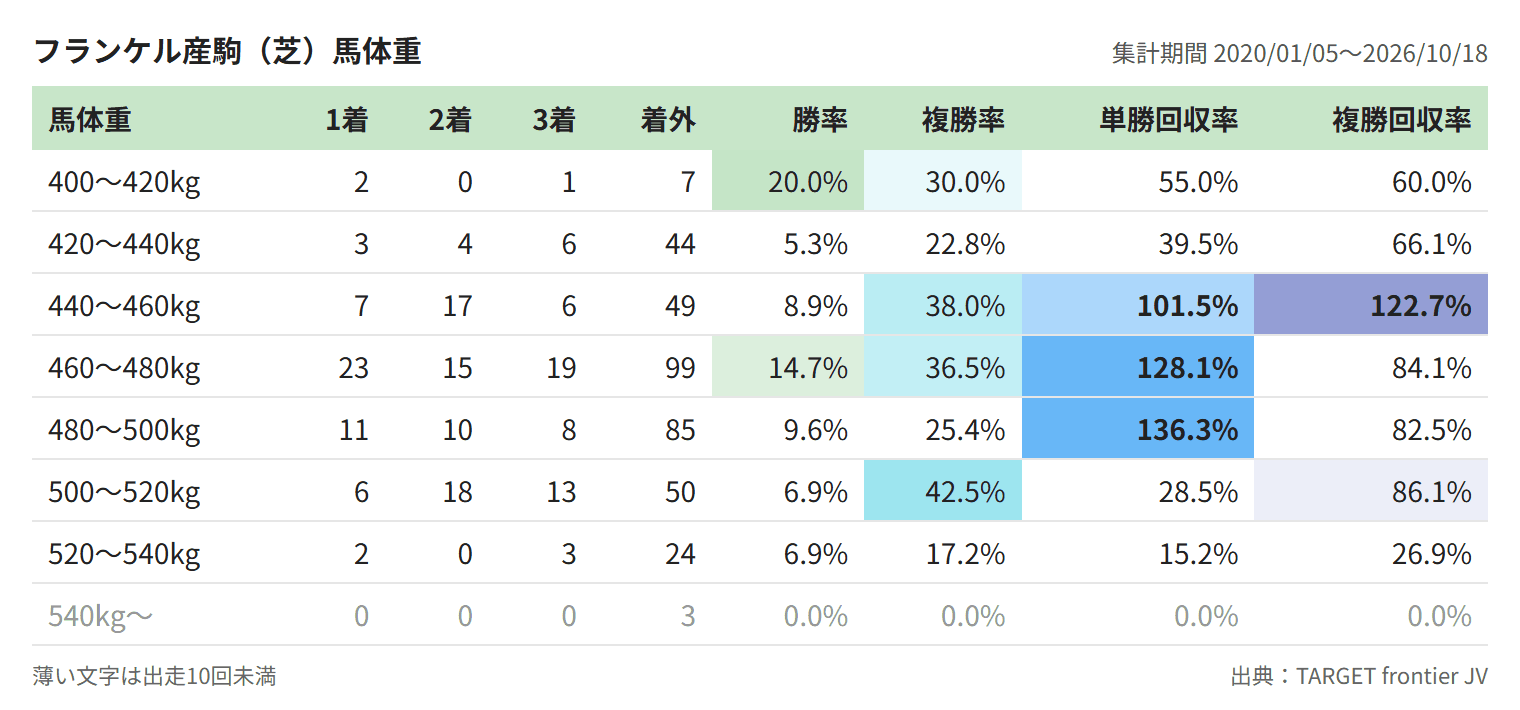
Task: Click the 440〜460kg row label
Action: pos(124,306)
